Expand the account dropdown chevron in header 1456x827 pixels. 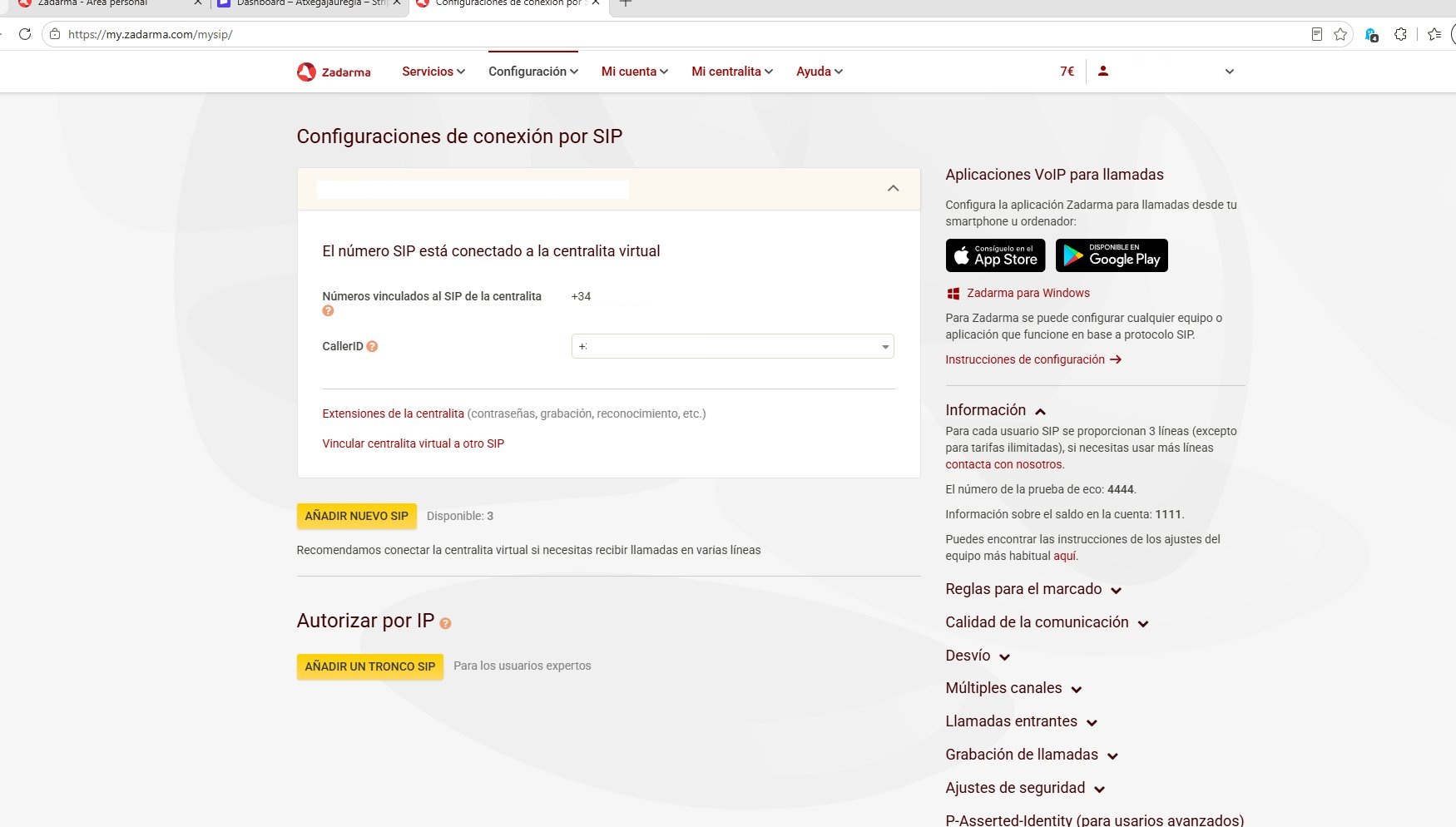point(1230,72)
